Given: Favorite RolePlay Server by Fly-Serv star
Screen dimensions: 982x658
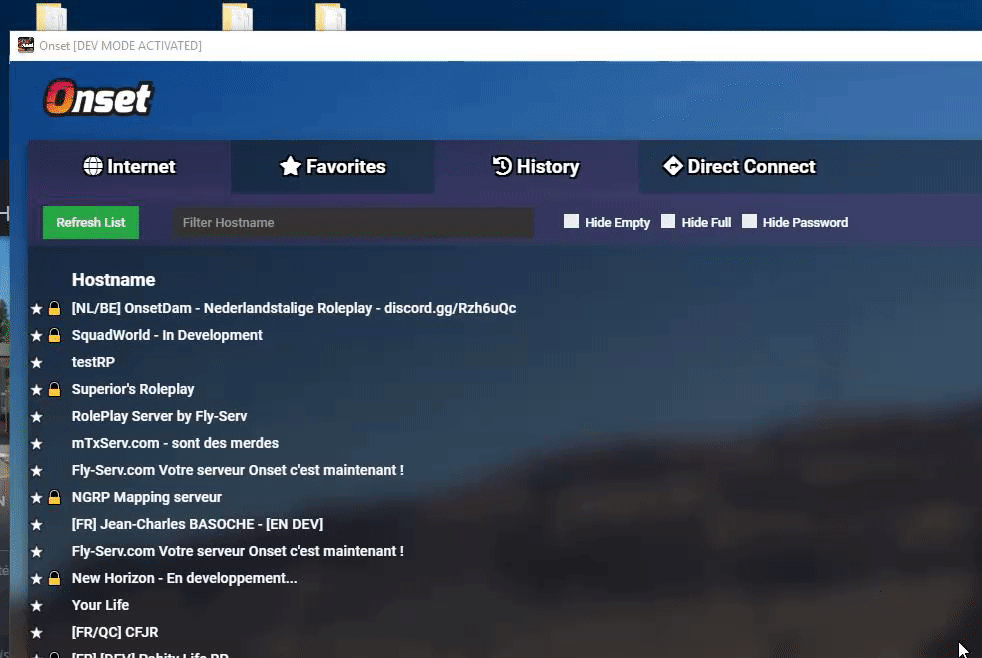Looking at the screenshot, I should [36, 416].
